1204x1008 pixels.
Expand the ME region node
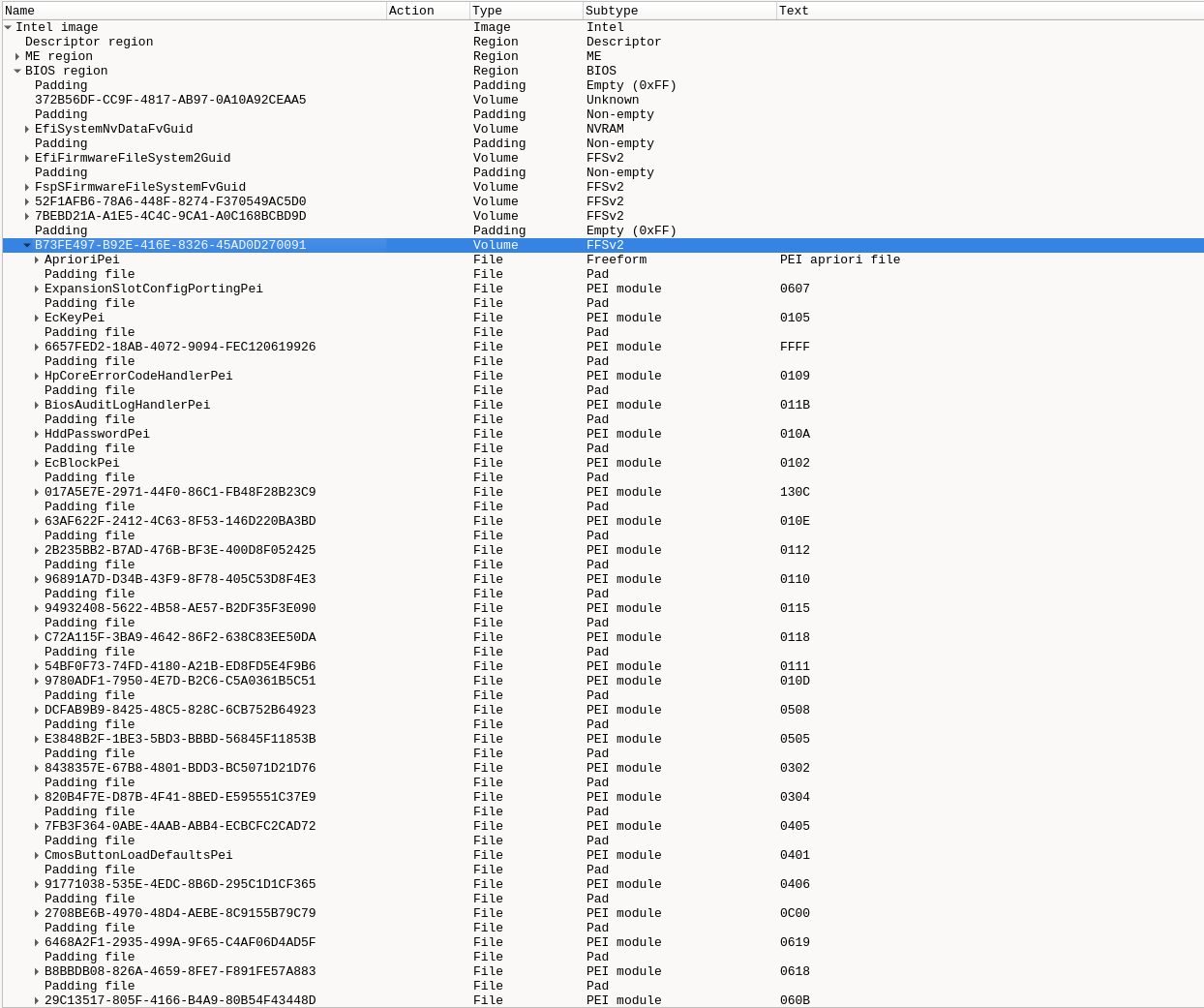click(17, 56)
